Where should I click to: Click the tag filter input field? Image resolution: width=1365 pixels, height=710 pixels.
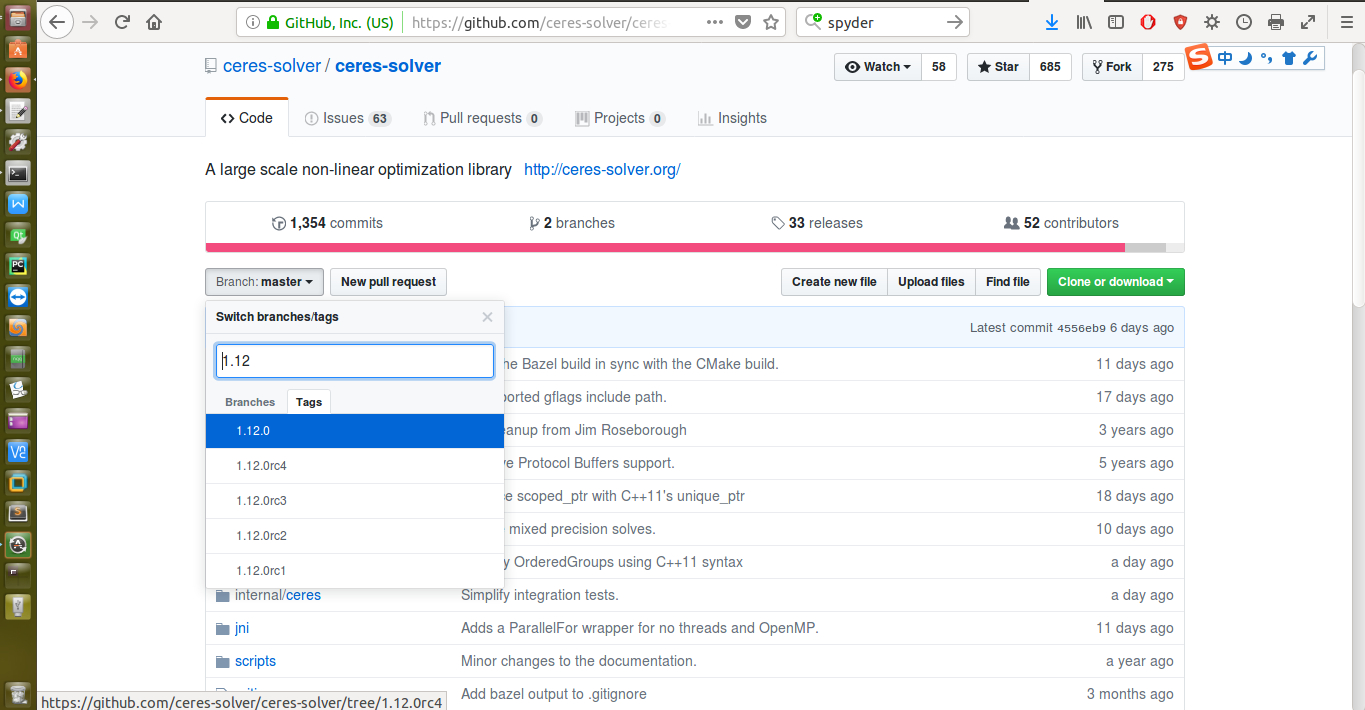point(355,361)
